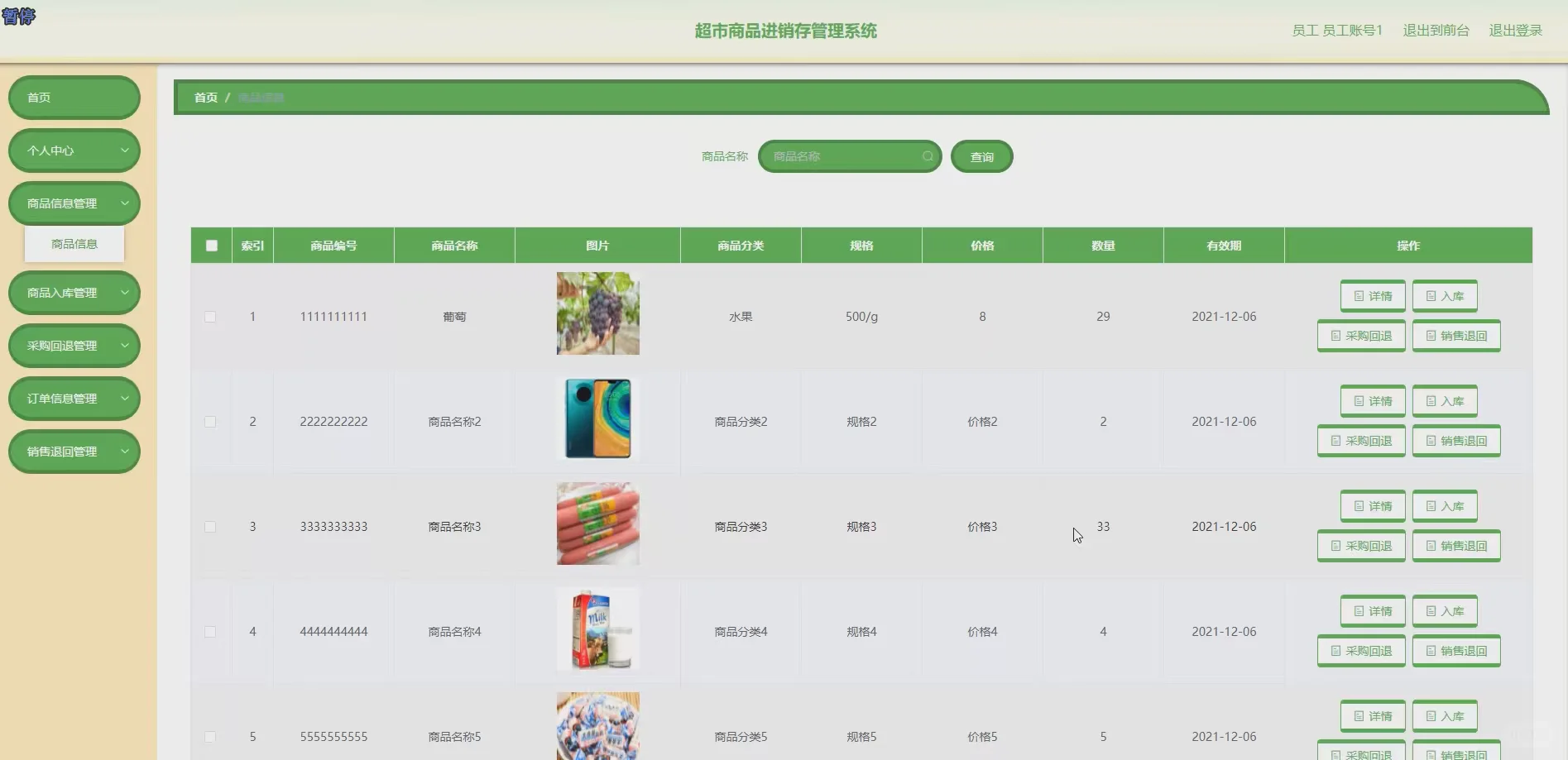Expand the 个人中心 sidebar menu
The width and height of the screenshot is (1568, 760).
(74, 151)
